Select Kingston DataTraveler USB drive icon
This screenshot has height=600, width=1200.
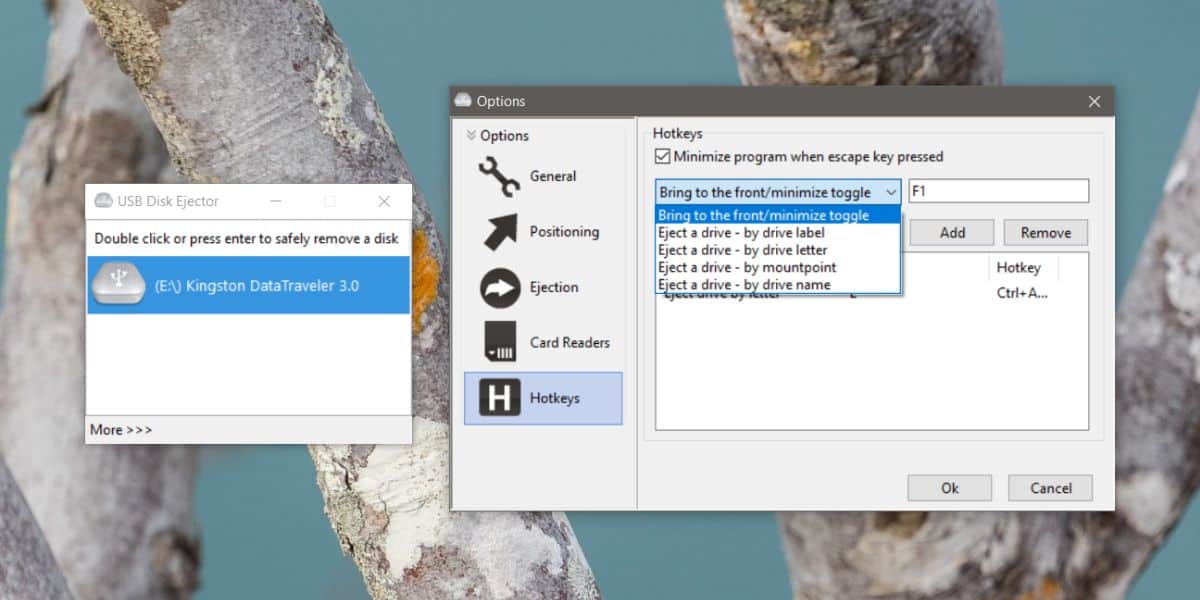coord(118,285)
